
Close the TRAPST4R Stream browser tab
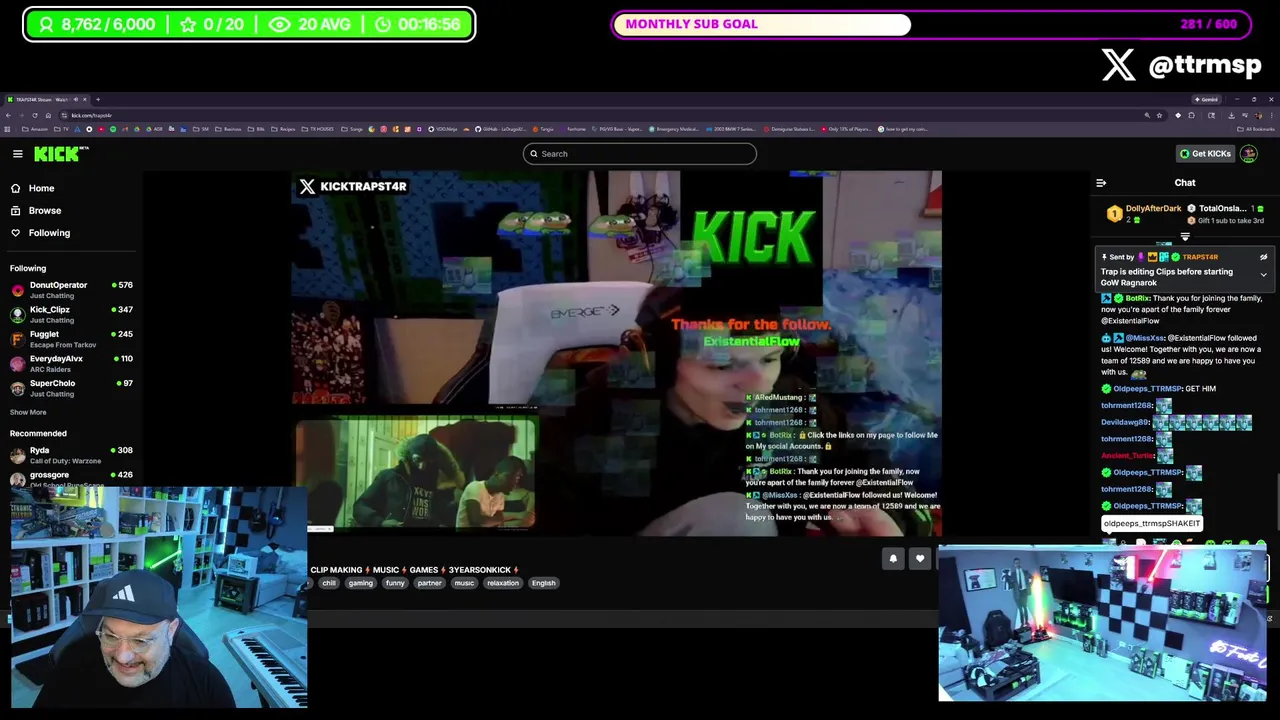[x=85, y=99]
